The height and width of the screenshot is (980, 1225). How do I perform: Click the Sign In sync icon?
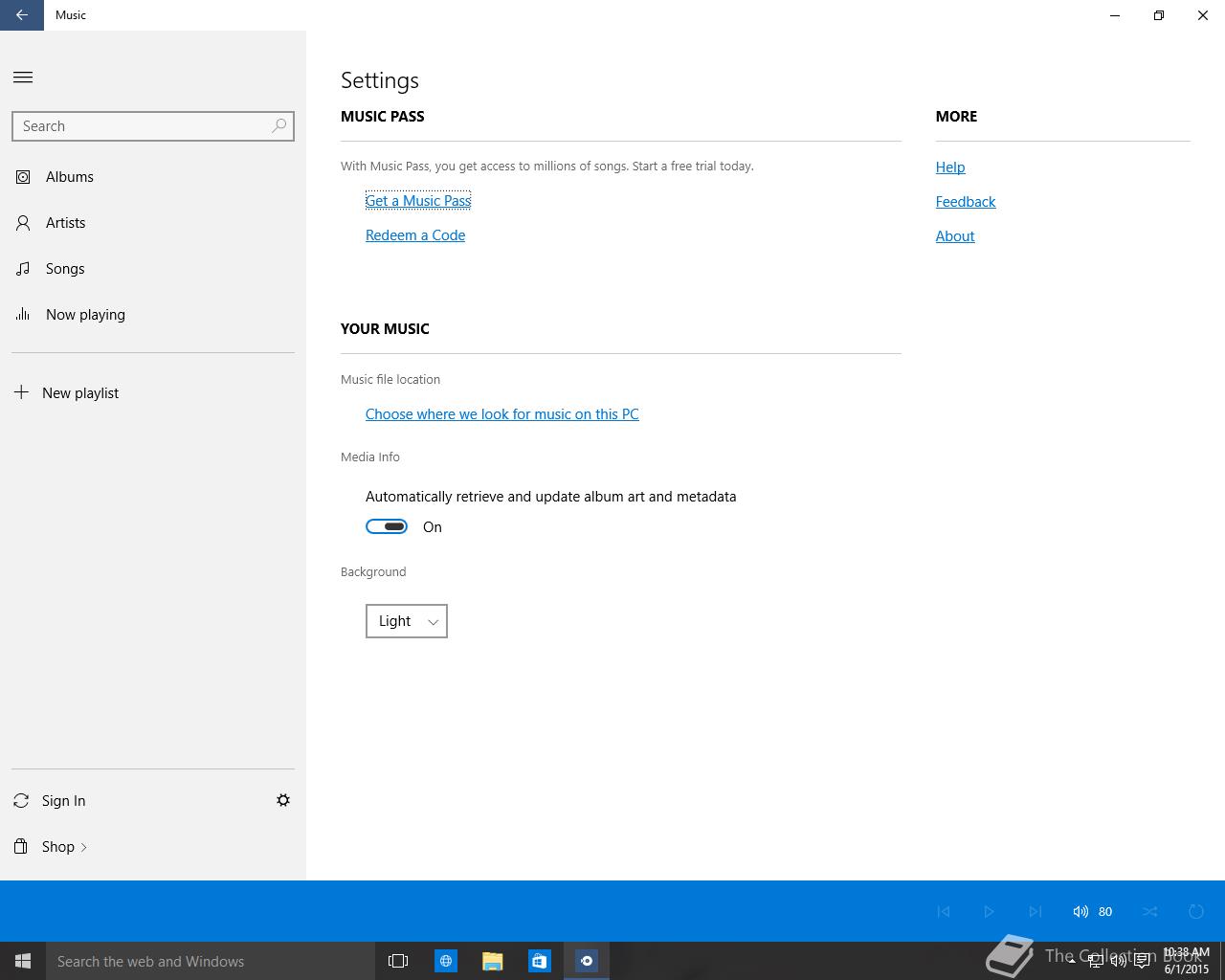[x=21, y=800]
